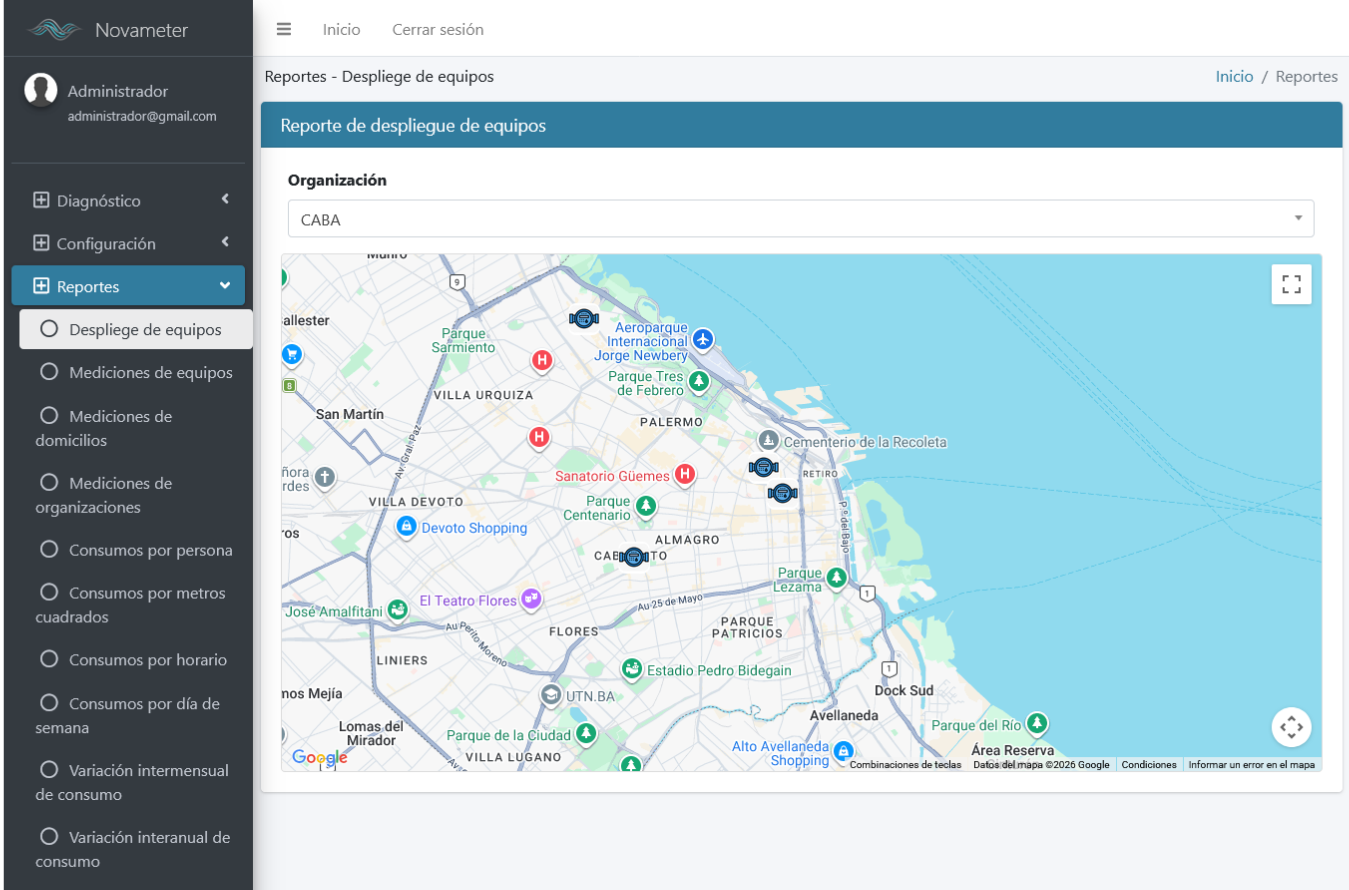Click Sanatorio Güemes hospital marker

[684, 475]
